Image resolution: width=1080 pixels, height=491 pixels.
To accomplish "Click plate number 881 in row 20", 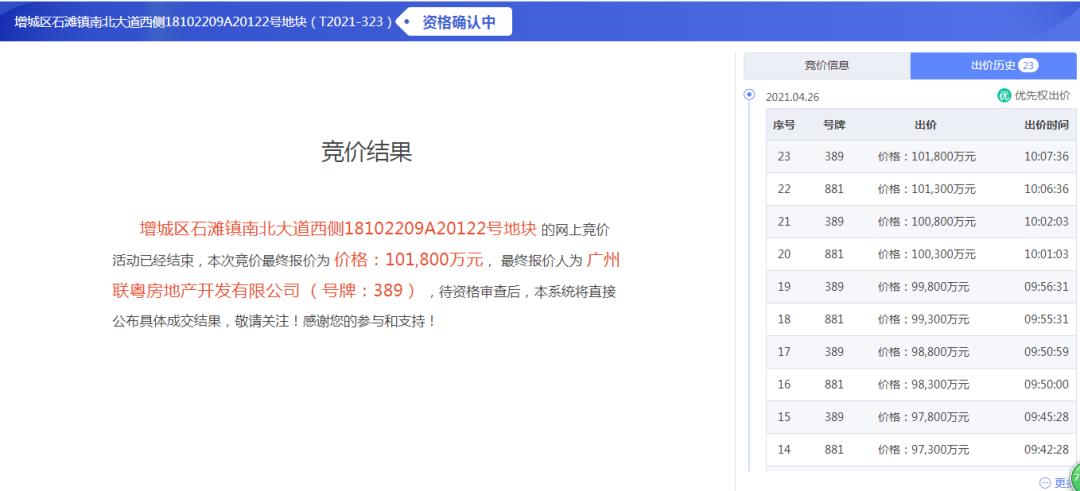I will (834, 254).
